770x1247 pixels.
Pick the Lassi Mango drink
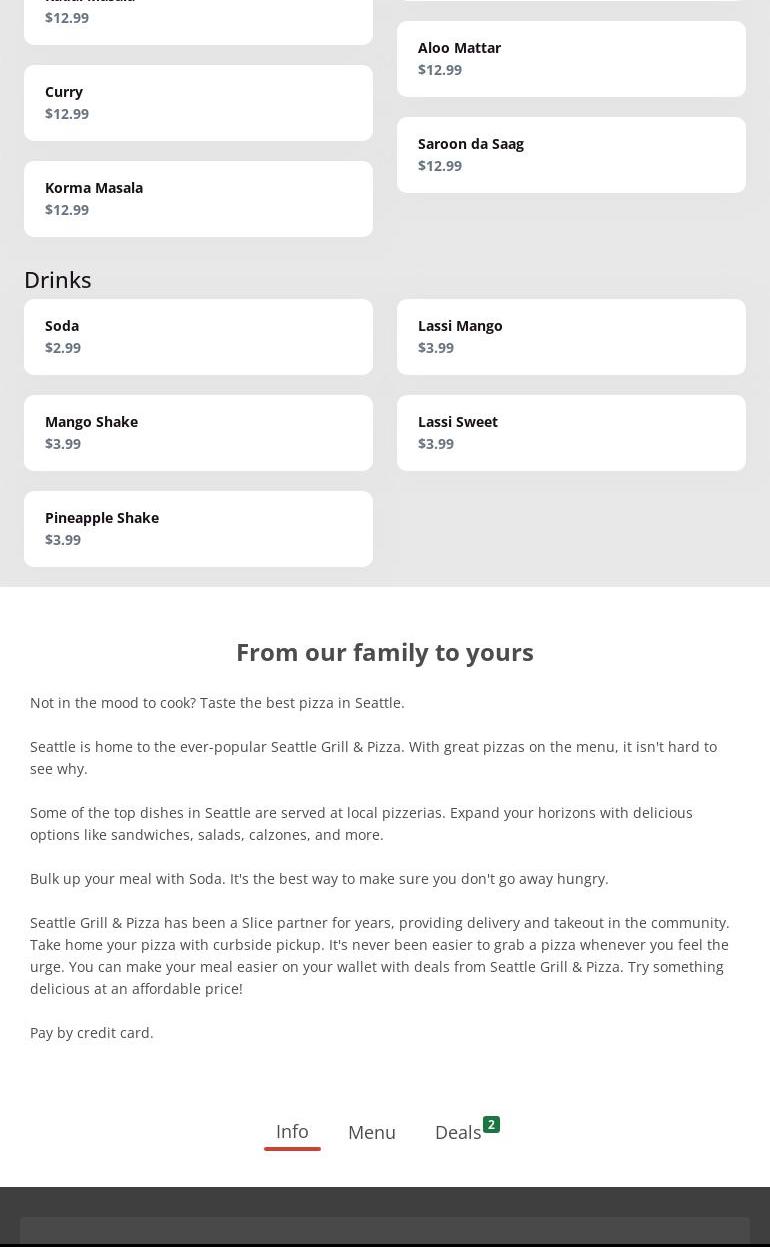pos(571,337)
